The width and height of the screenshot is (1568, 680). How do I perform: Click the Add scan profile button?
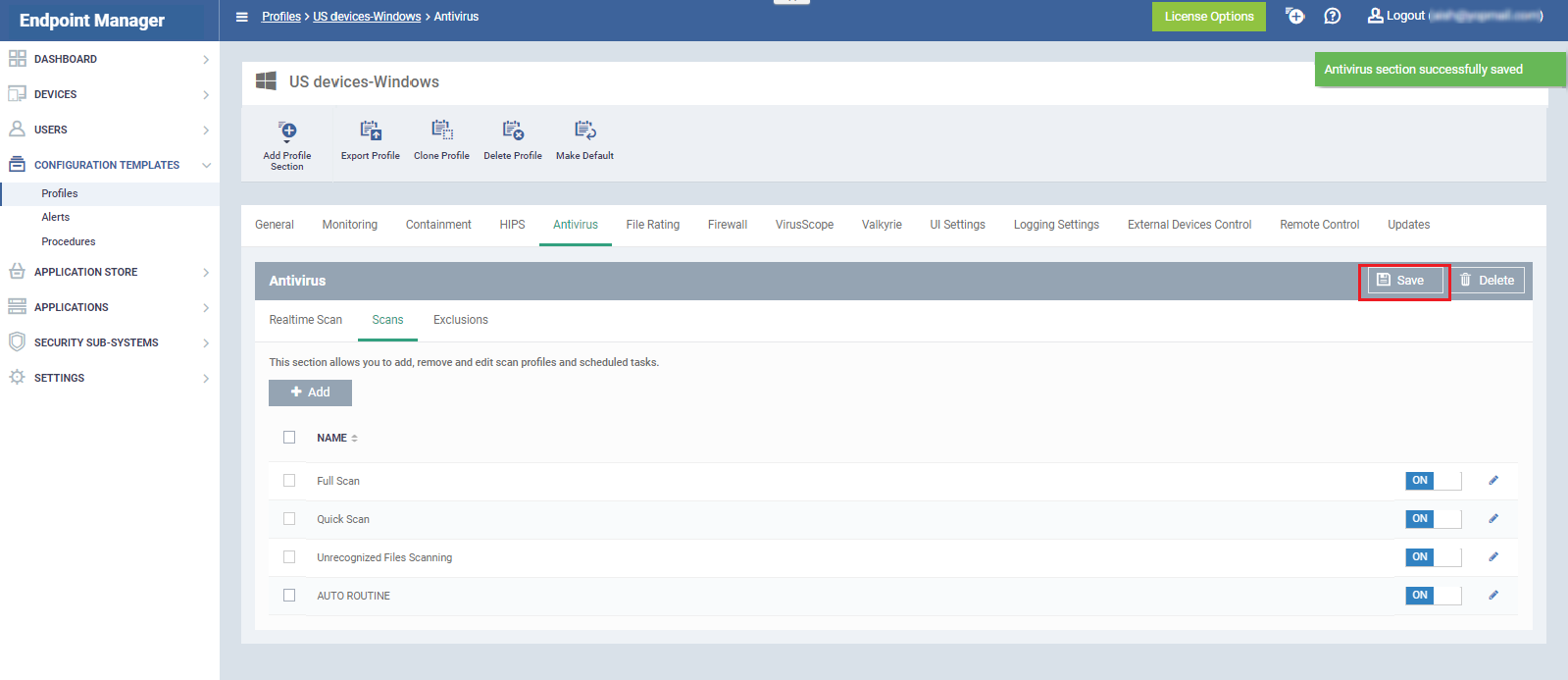(x=310, y=392)
